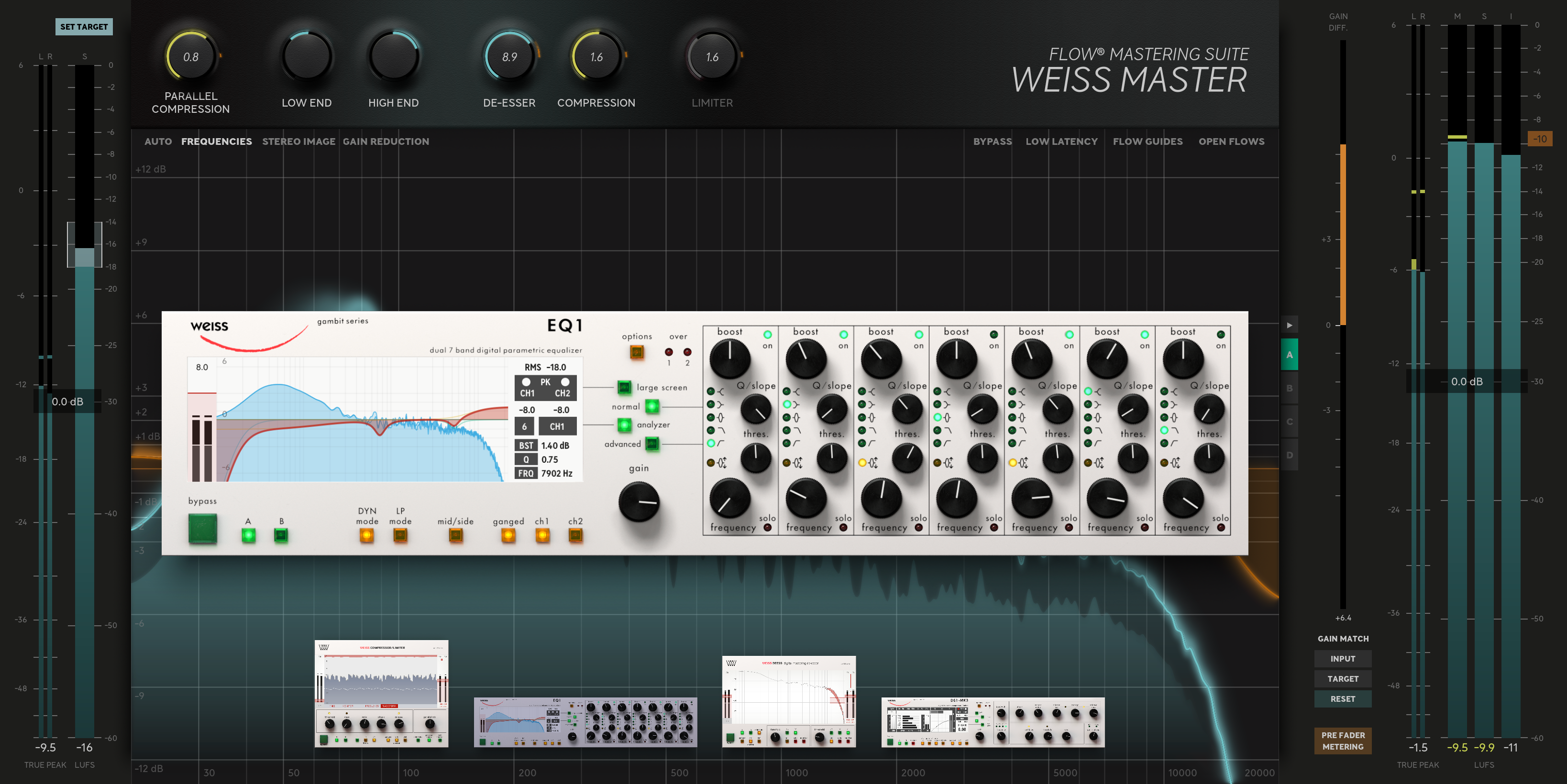The height and width of the screenshot is (784, 1567).
Task: Open the Weiss DEESS module thumbnail
Action: (x=789, y=701)
